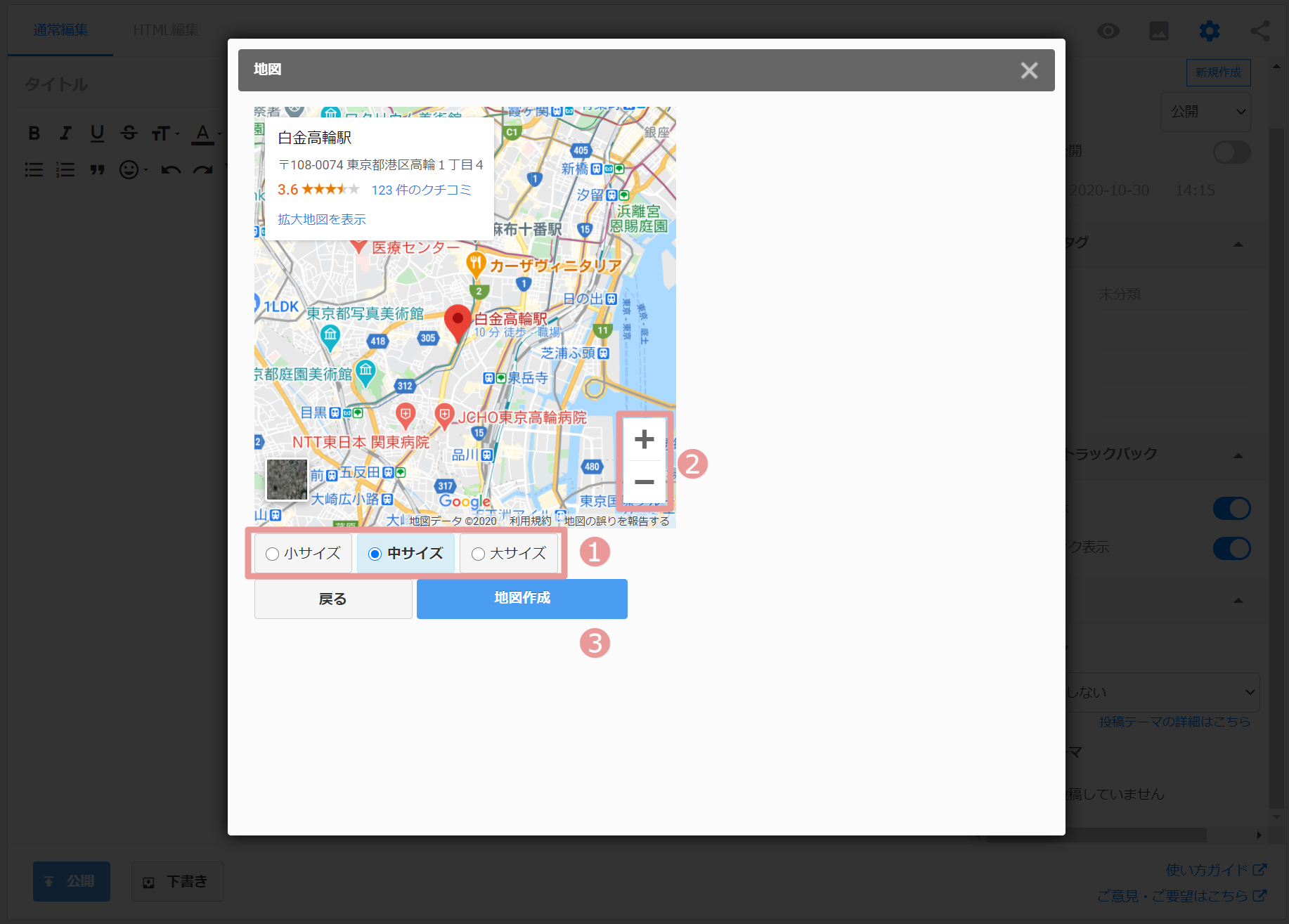Screen dimensions: 1289x924
Task: Zoom in the map with plus
Action: click(x=644, y=440)
